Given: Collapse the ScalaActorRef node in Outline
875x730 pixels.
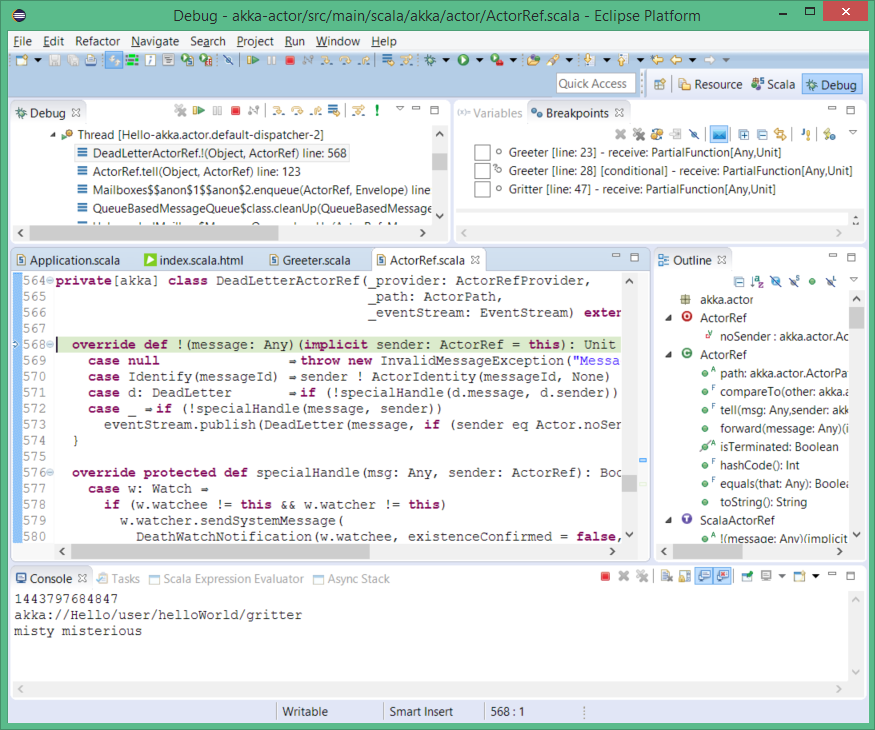Looking at the screenshot, I should click(x=669, y=520).
